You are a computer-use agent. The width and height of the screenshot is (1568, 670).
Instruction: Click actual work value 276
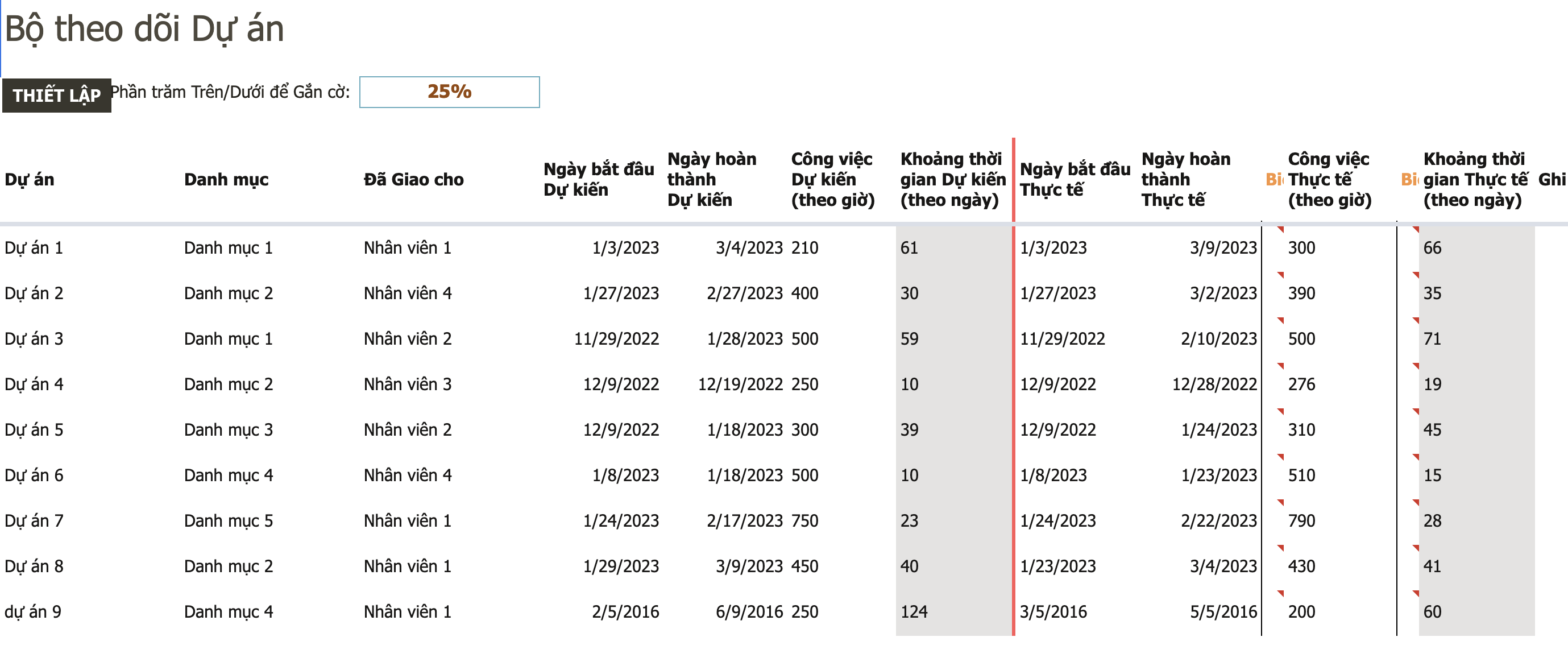pyautogui.click(x=1301, y=384)
